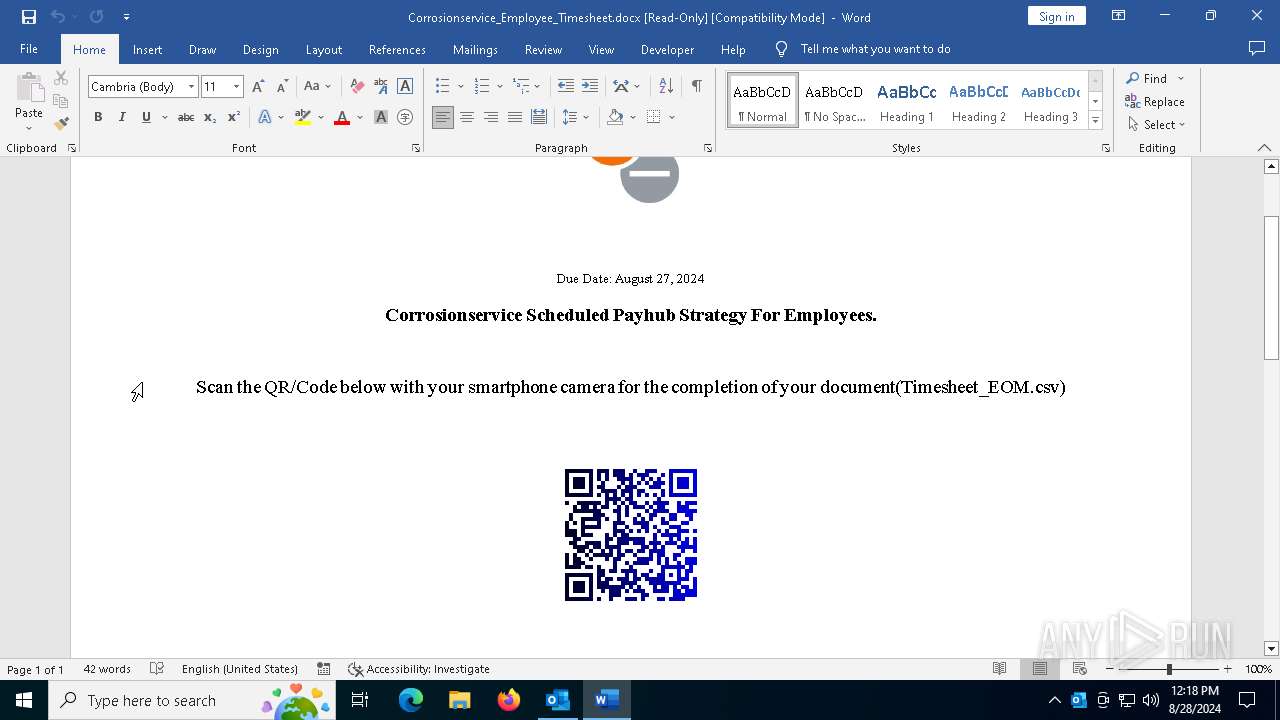The image size is (1280, 720).
Task: Click the Tell me what you want search box
Action: pyautogui.click(x=875, y=49)
